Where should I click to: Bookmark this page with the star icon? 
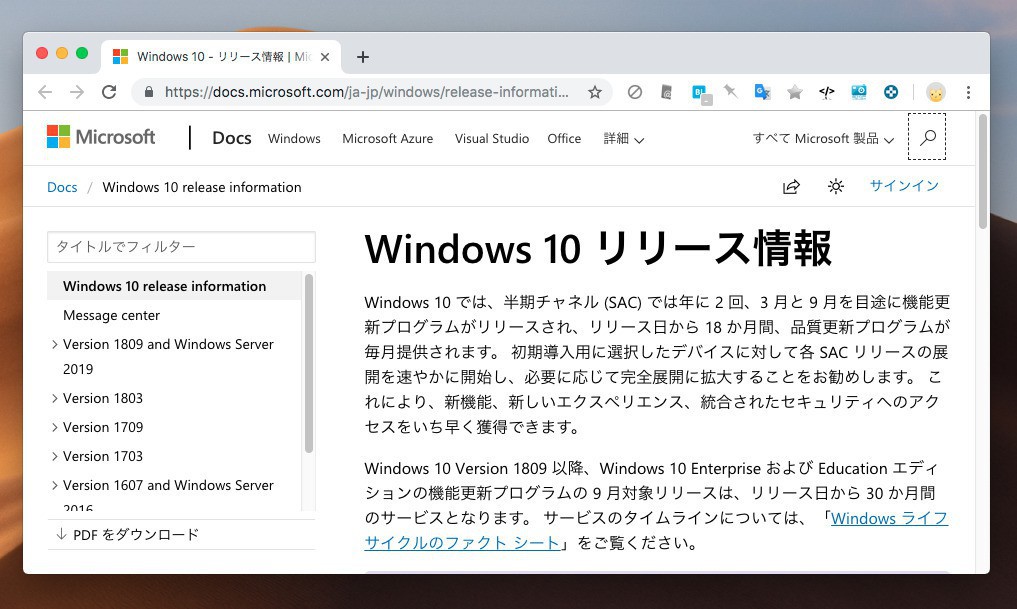click(595, 92)
